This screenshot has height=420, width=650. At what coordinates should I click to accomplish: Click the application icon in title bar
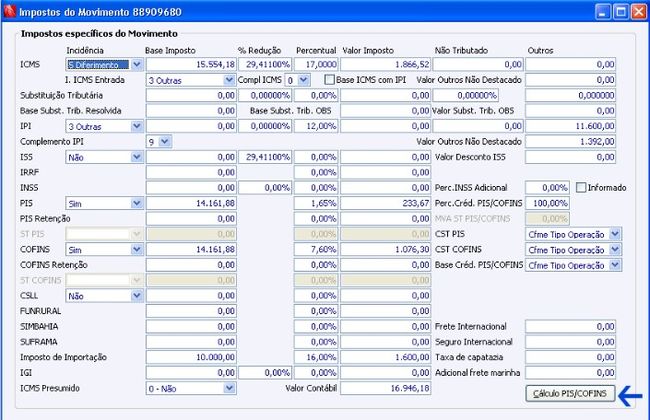tap(9, 12)
